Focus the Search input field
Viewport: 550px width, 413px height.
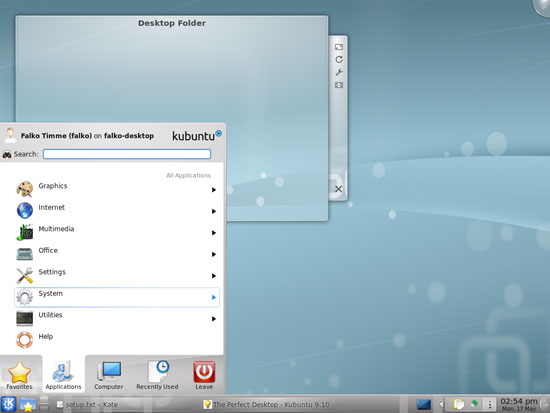tap(127, 154)
